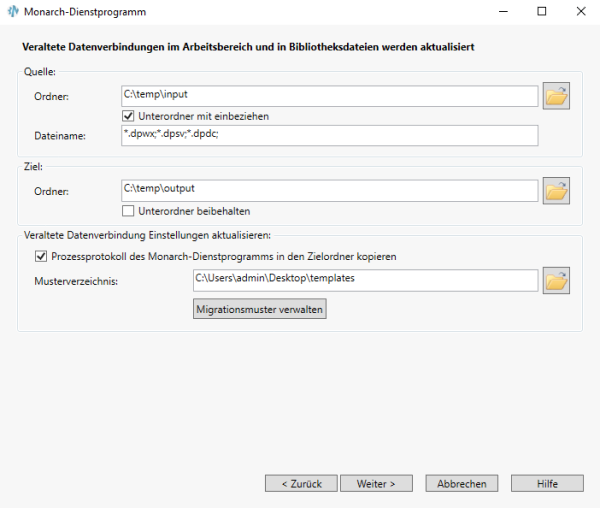Click the source Ordner path field
Viewport: 600px width, 508px height.
click(x=329, y=95)
